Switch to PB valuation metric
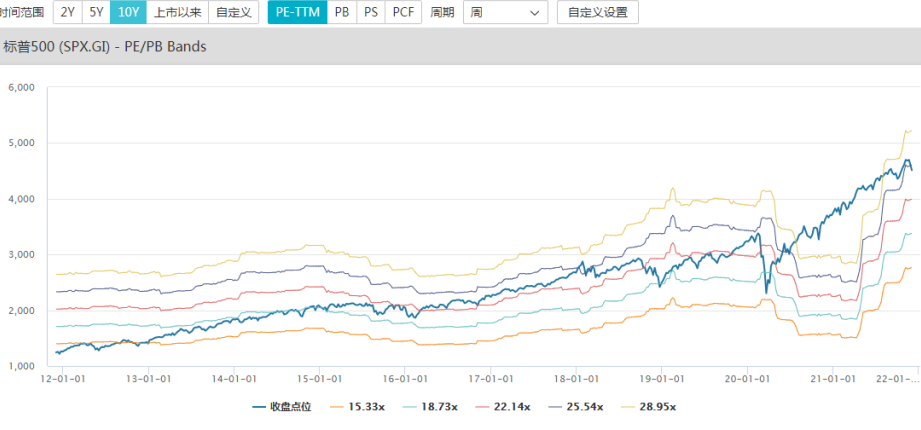Viewport: 921px width, 430px height. click(342, 12)
